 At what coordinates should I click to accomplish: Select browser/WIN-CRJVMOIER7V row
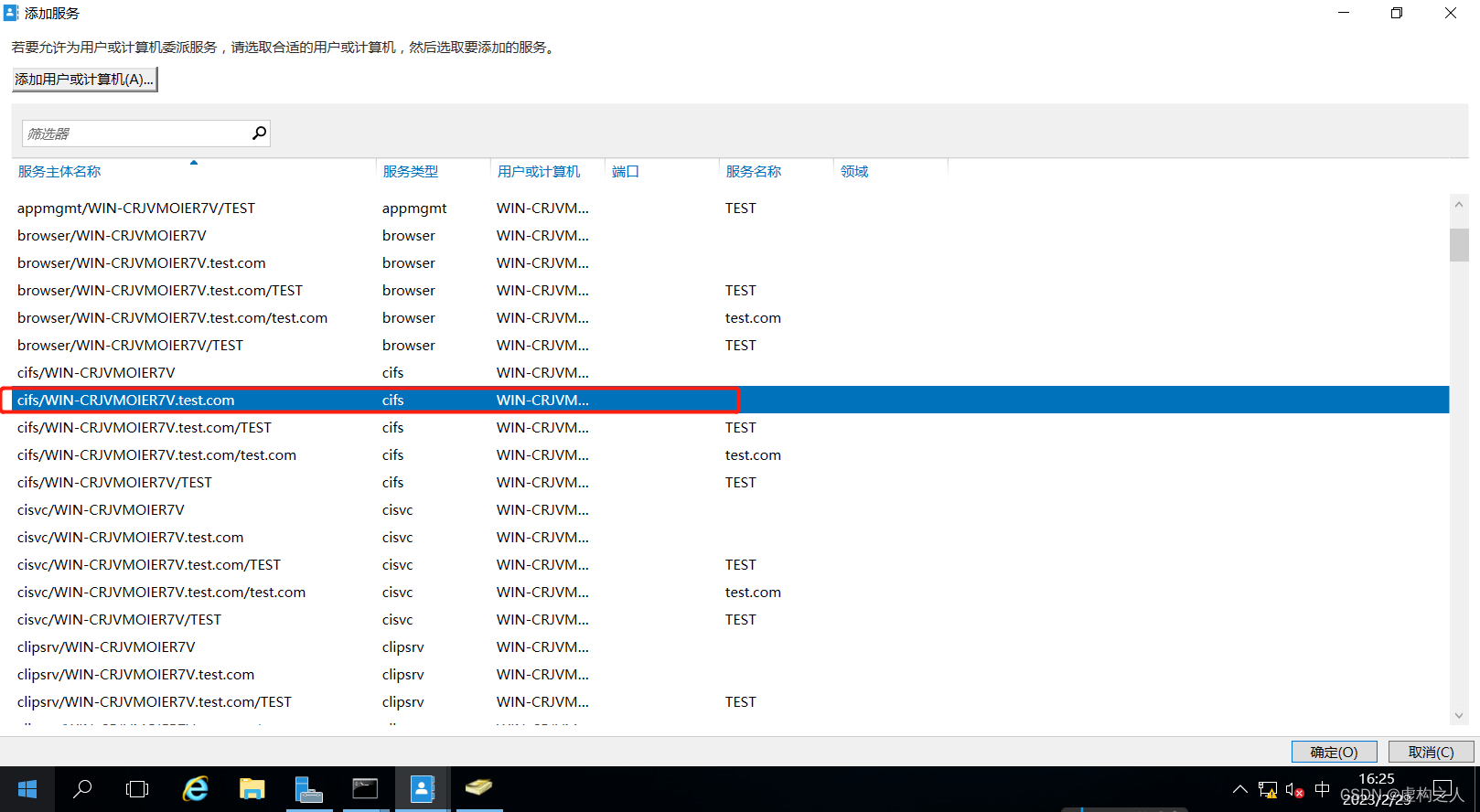[730, 235]
